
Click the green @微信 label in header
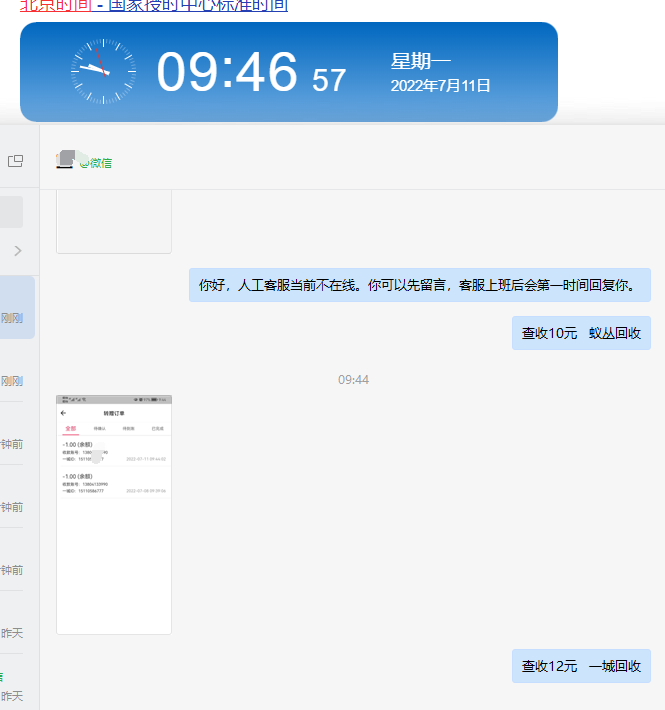click(x=98, y=162)
